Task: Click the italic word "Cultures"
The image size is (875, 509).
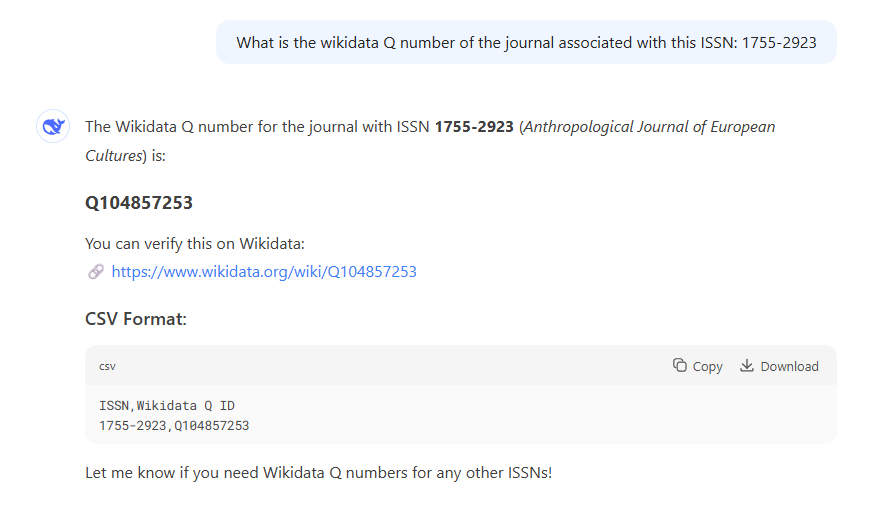Action: coord(113,156)
